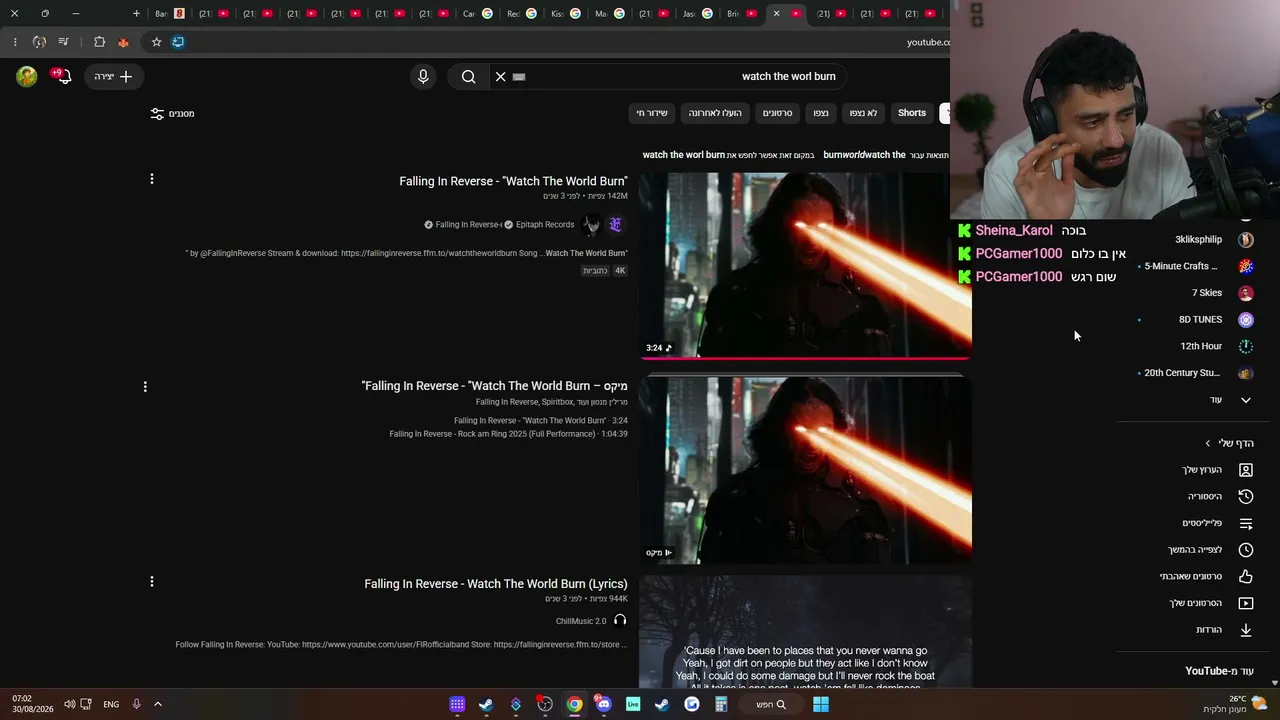Click the ChillMusic 2.0 channel name
This screenshot has height=720, width=1280.
[581, 621]
